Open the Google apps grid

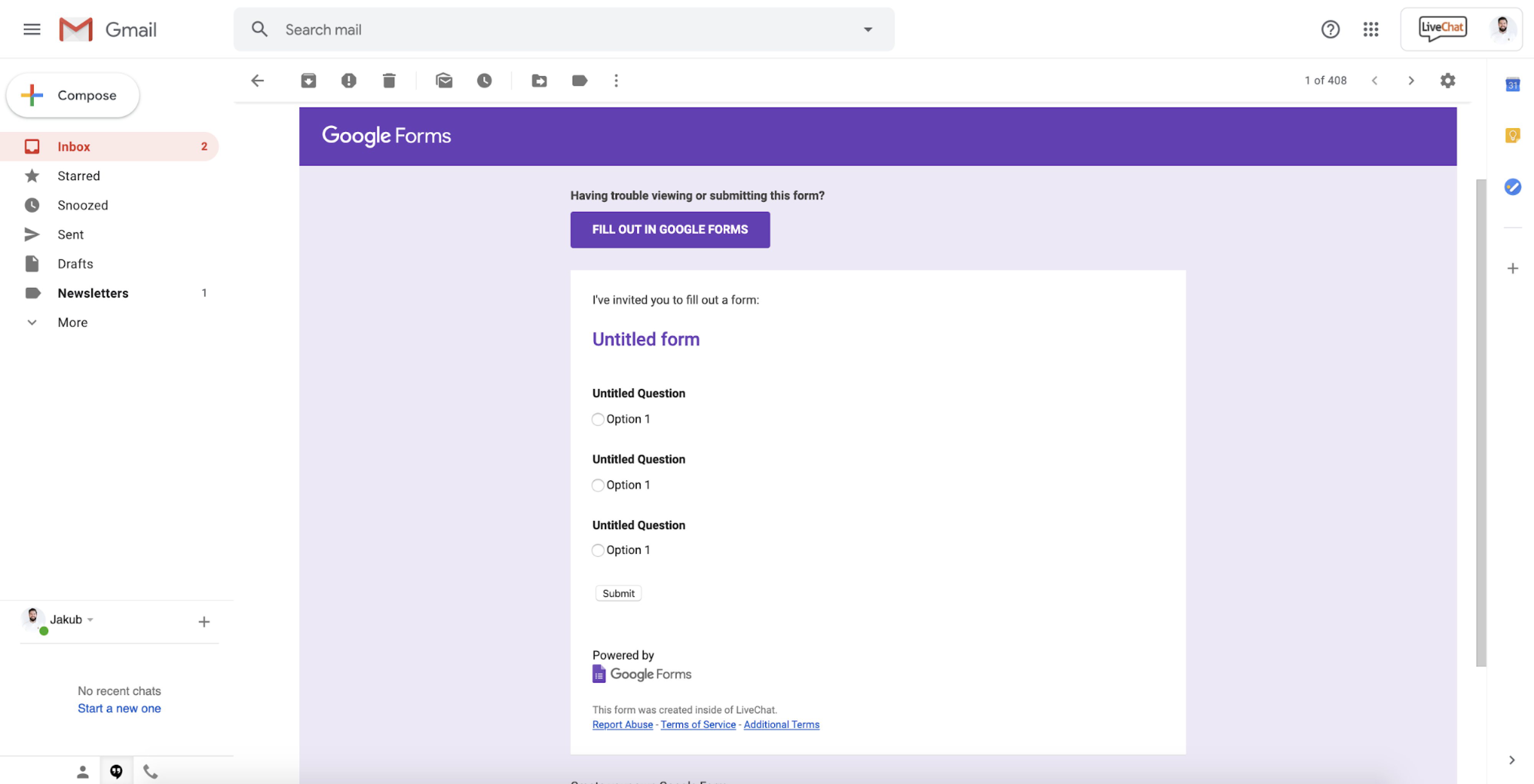click(1371, 29)
